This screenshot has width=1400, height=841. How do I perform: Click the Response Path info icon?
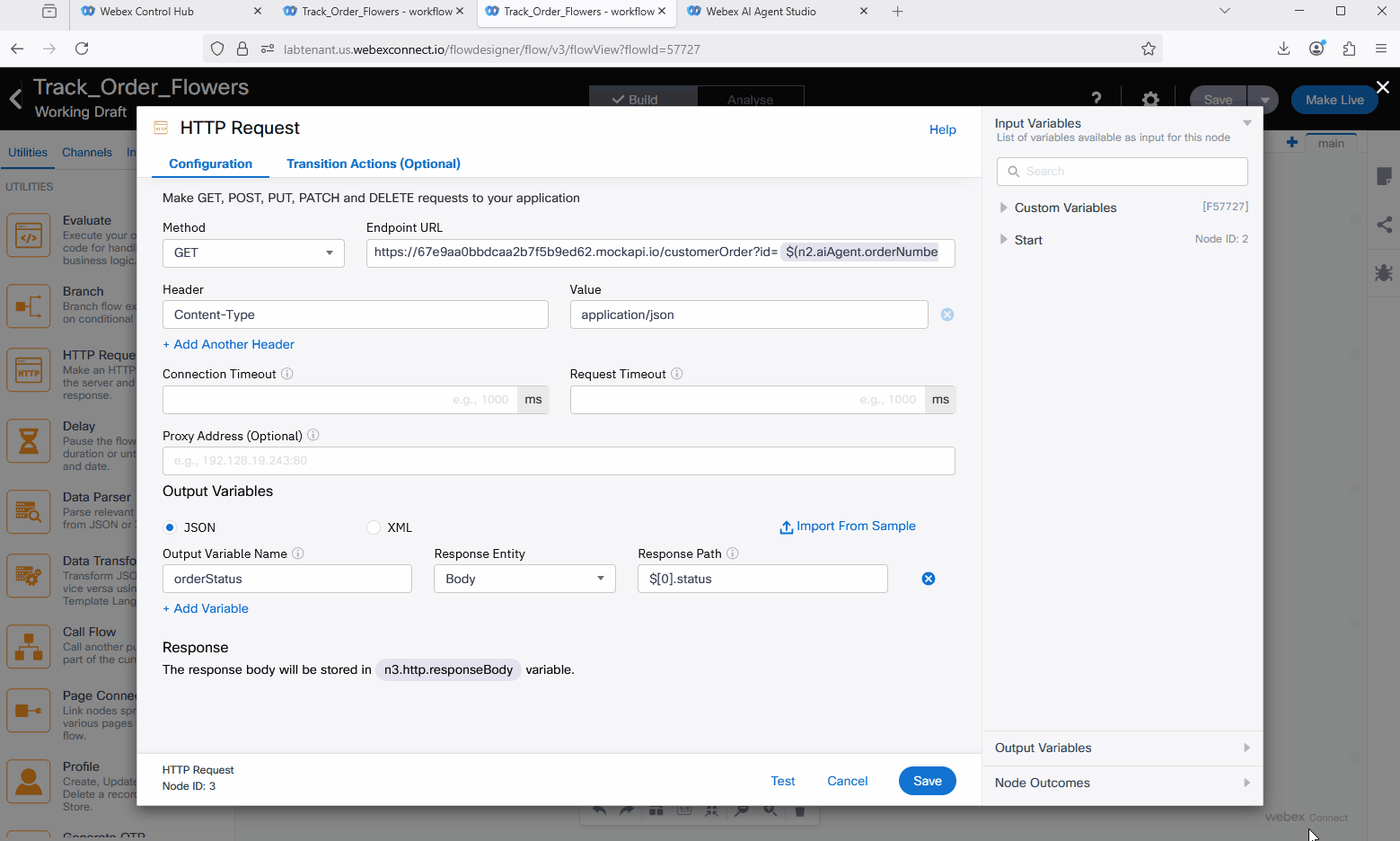coord(732,553)
